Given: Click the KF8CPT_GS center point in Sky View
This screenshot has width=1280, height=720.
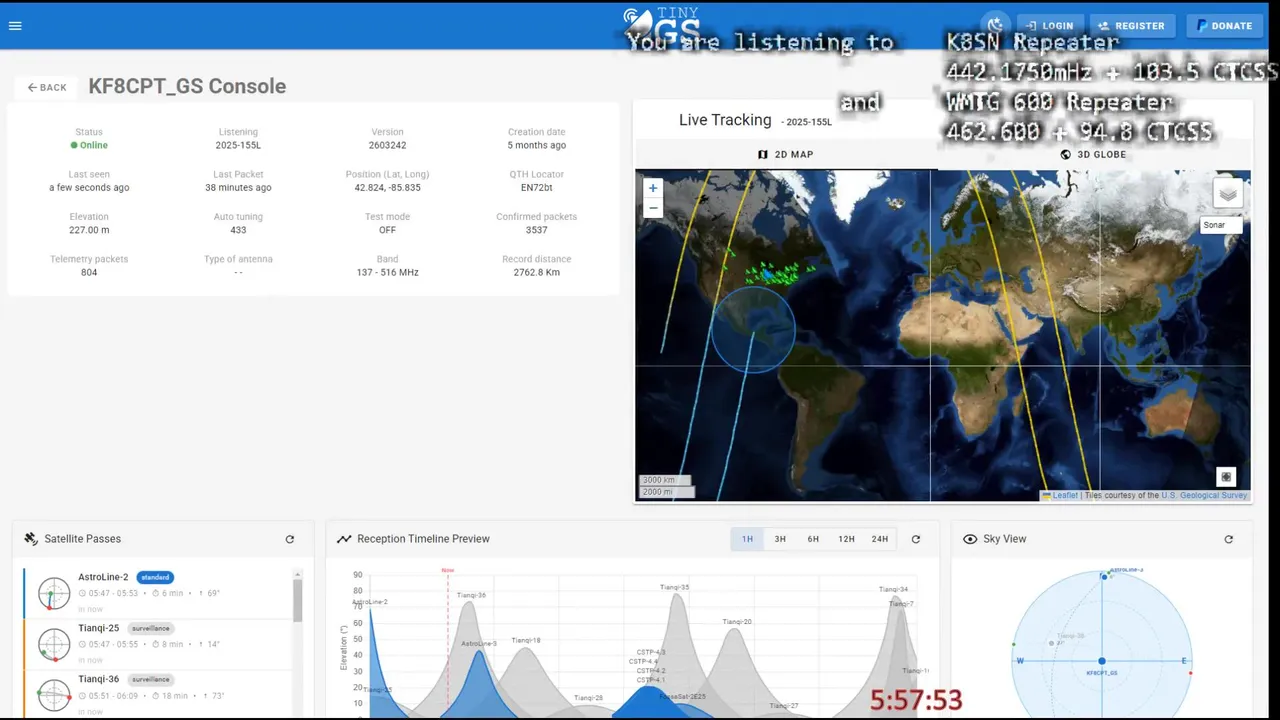Looking at the screenshot, I should [1102, 661].
